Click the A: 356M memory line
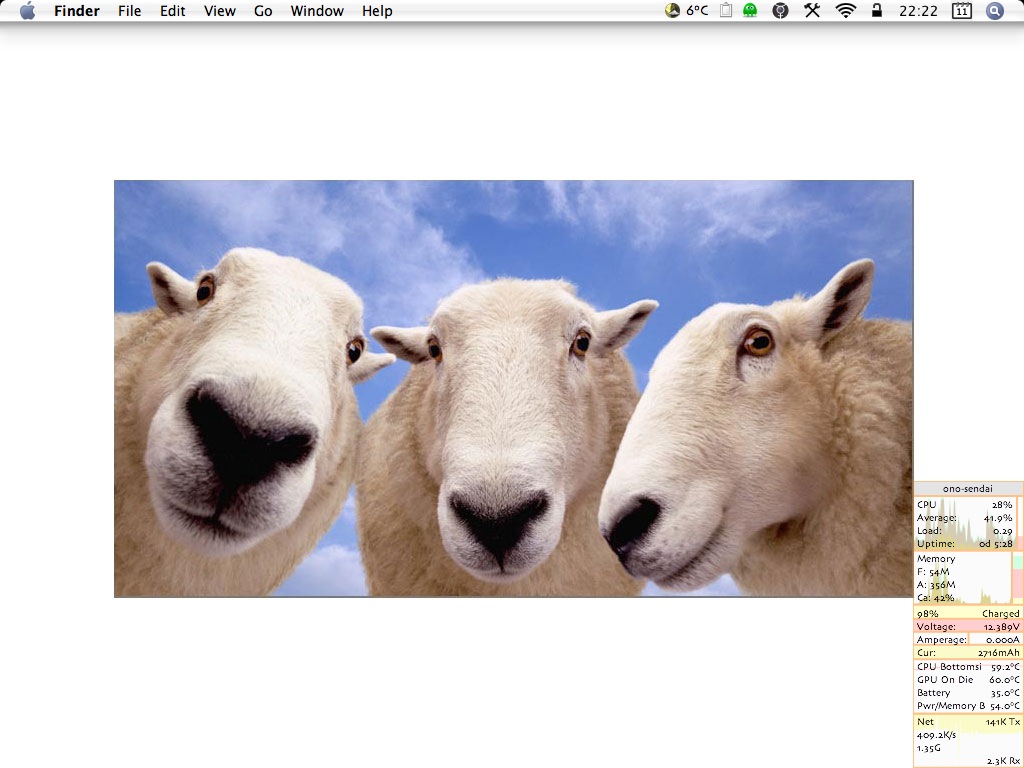This screenshot has width=1024, height=768. [x=936, y=585]
